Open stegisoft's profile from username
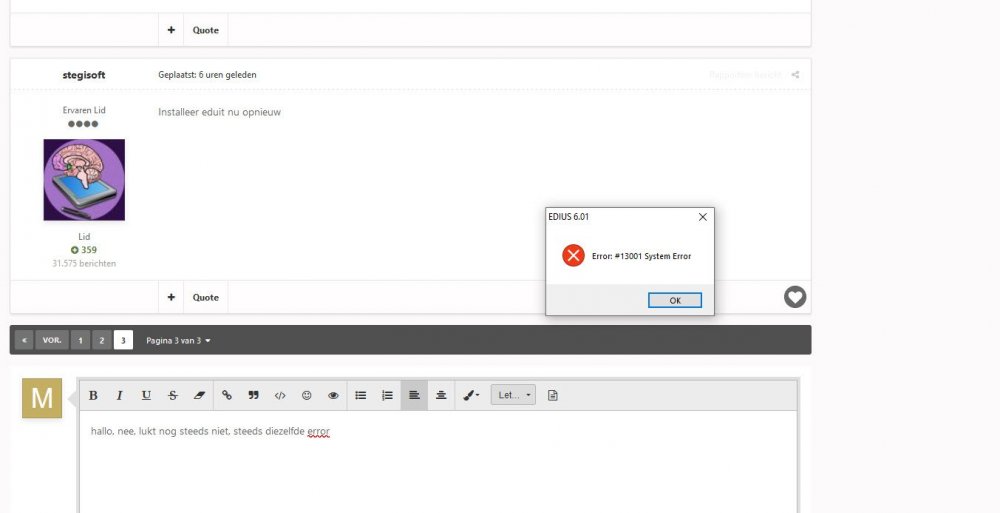1000x513 pixels. (84, 75)
